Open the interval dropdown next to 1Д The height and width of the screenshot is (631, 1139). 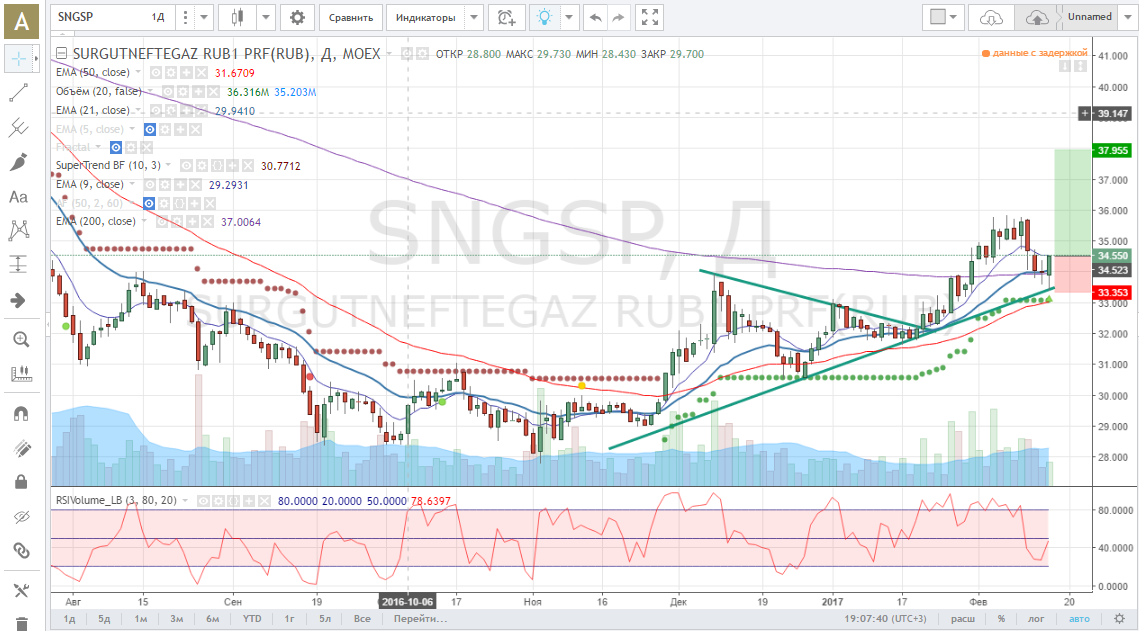204,17
